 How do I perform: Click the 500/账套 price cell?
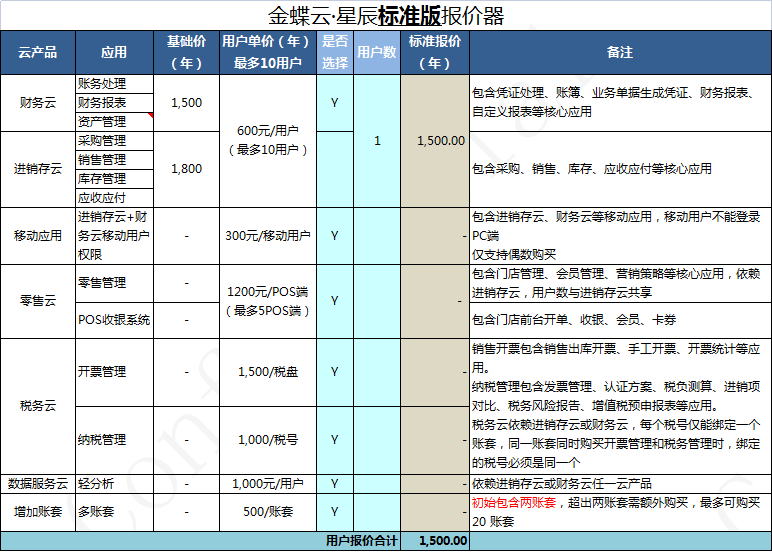(268, 512)
